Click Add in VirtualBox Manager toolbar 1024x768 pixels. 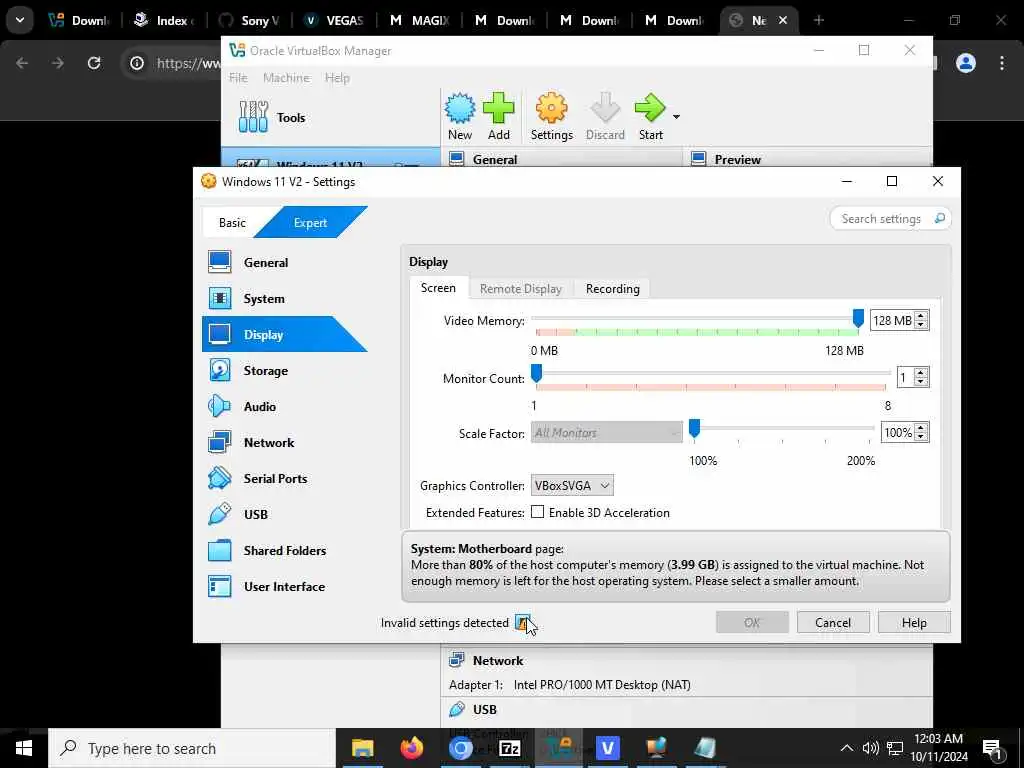pos(498,117)
